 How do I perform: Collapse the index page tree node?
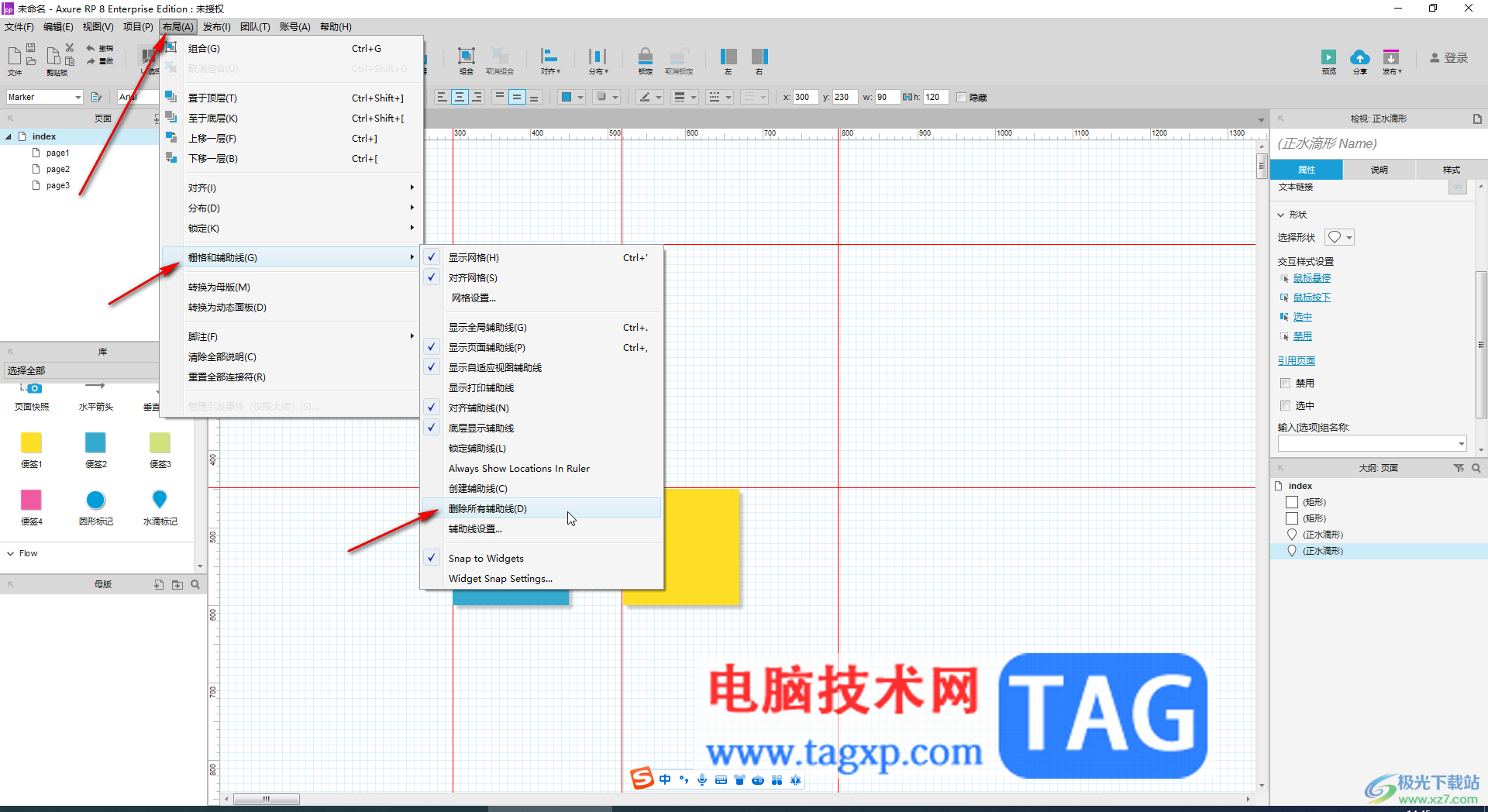click(x=9, y=136)
